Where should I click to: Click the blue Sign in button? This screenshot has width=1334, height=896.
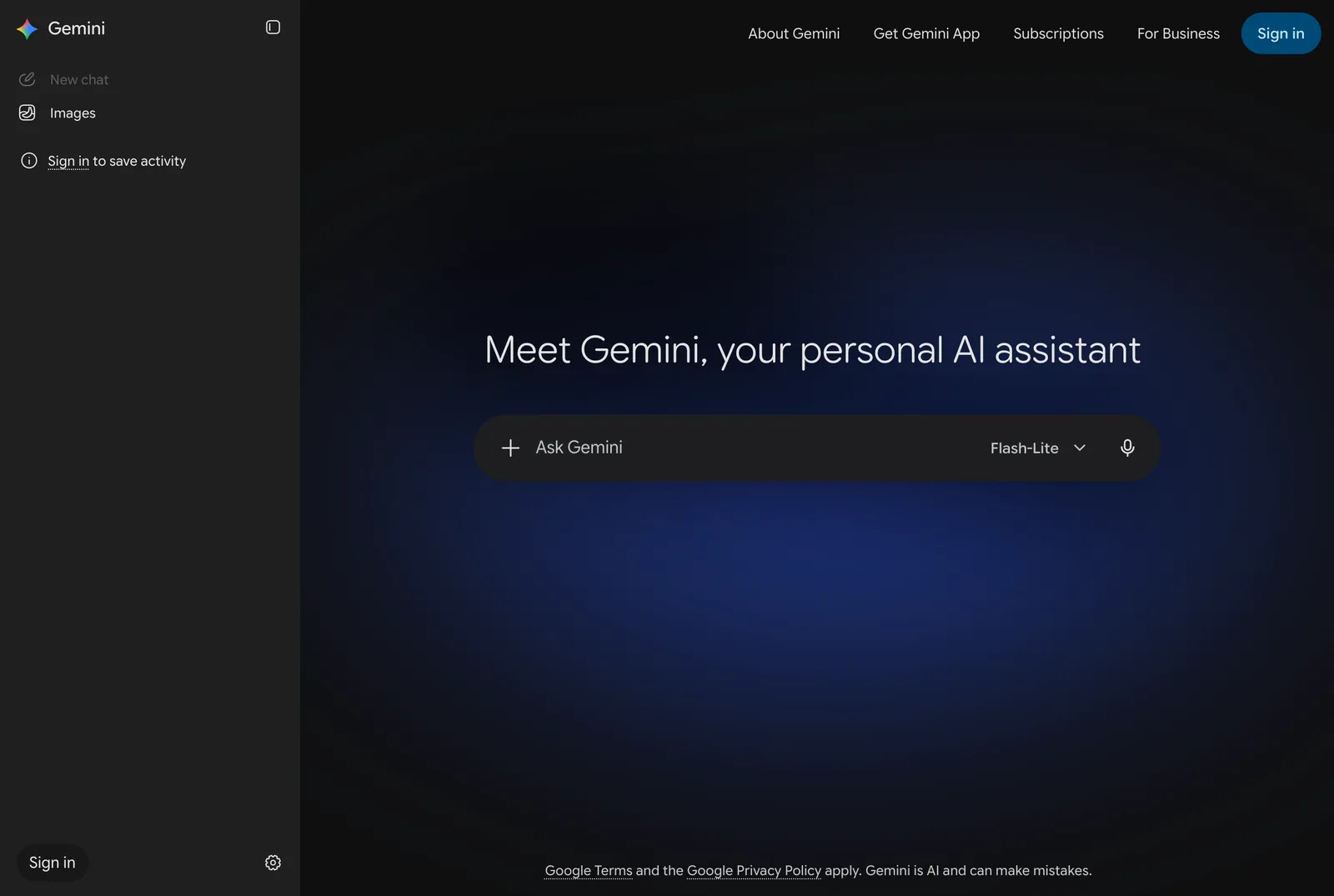pos(1281,33)
